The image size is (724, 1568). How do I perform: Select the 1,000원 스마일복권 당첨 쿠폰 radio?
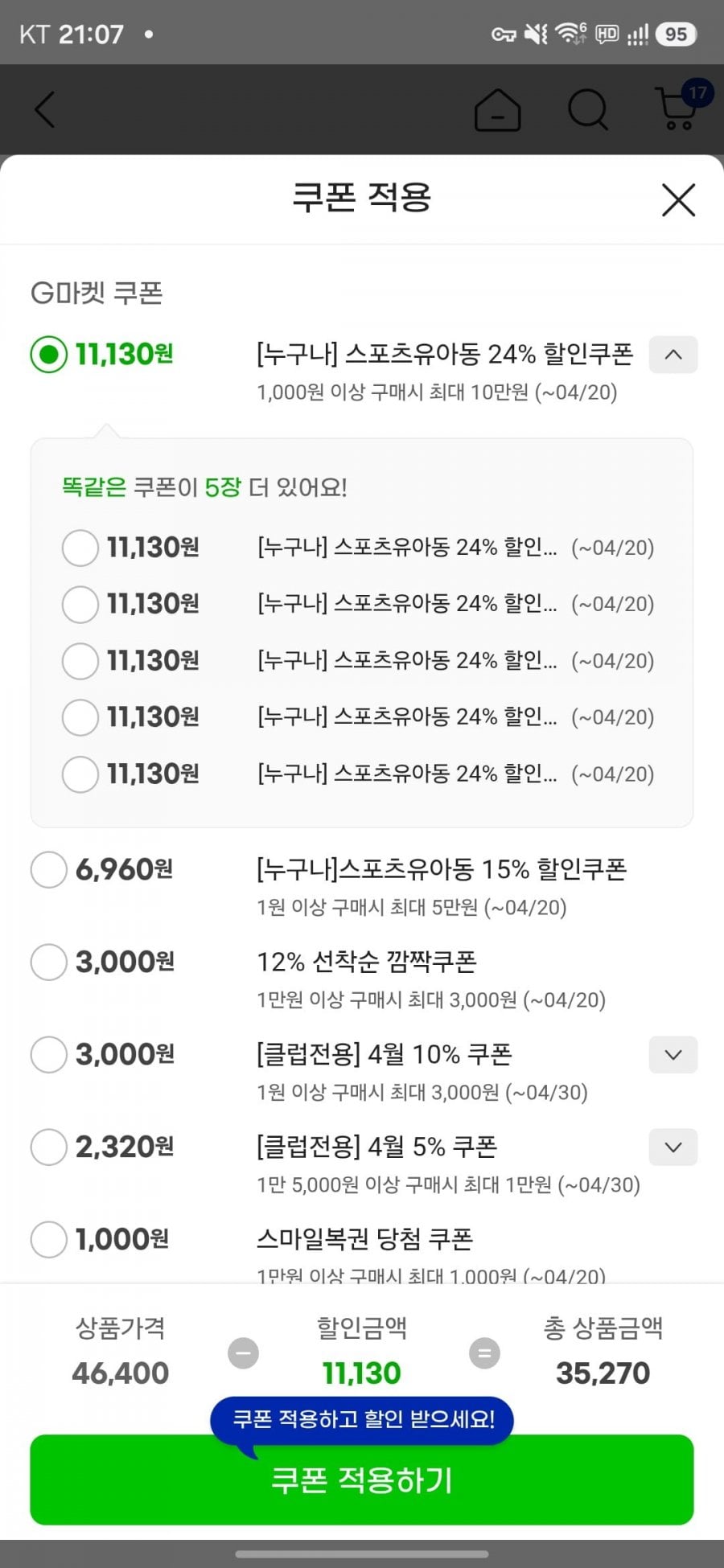pyautogui.click(x=48, y=1239)
